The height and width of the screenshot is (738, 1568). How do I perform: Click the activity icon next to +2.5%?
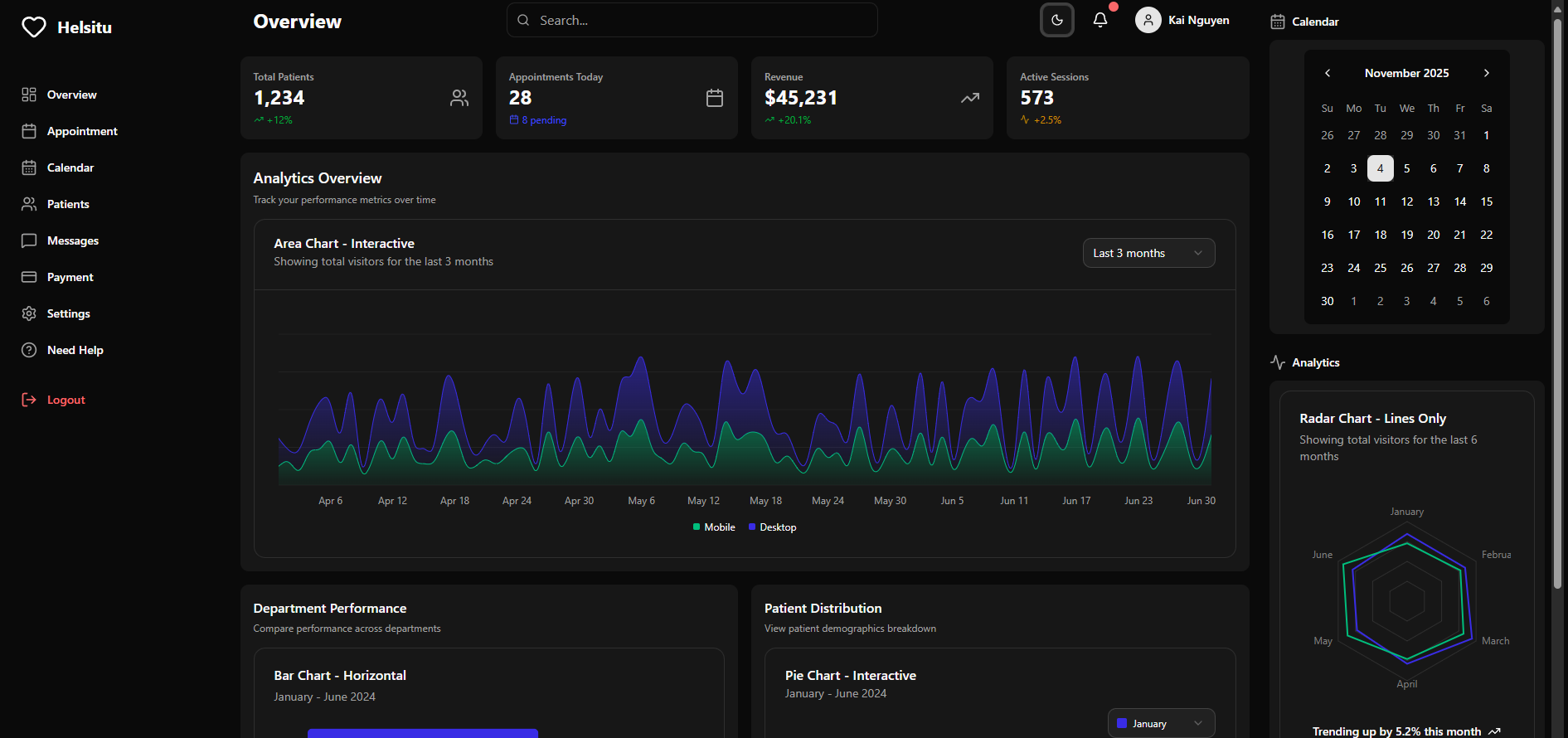pyautogui.click(x=1025, y=120)
